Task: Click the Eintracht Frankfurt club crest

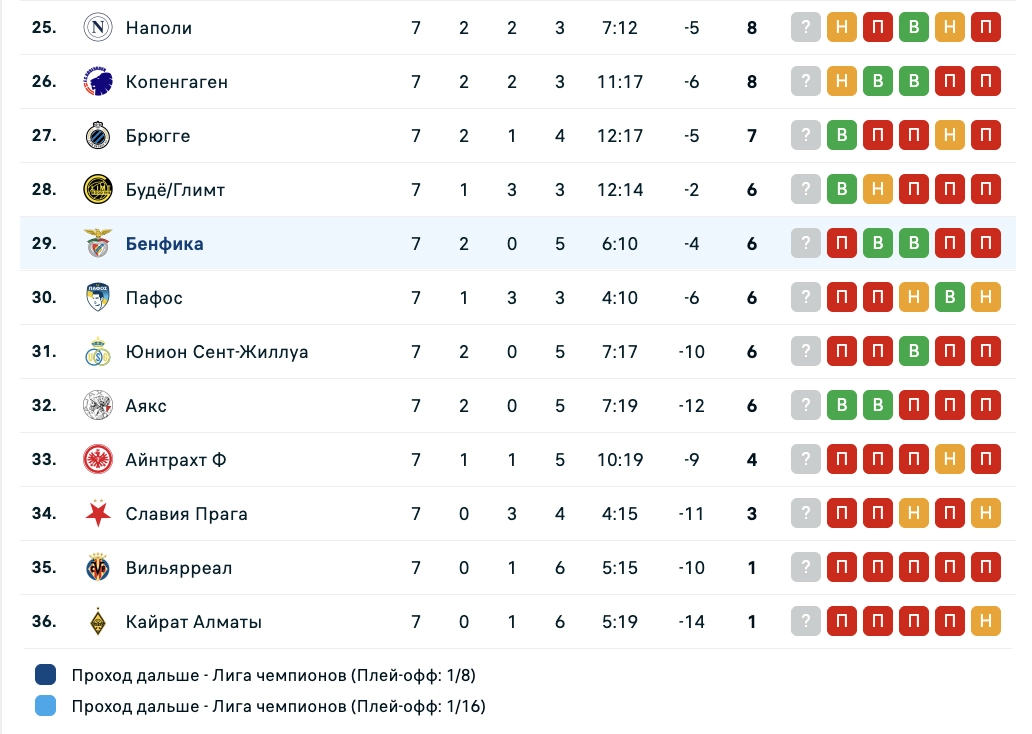Action: click(98, 460)
